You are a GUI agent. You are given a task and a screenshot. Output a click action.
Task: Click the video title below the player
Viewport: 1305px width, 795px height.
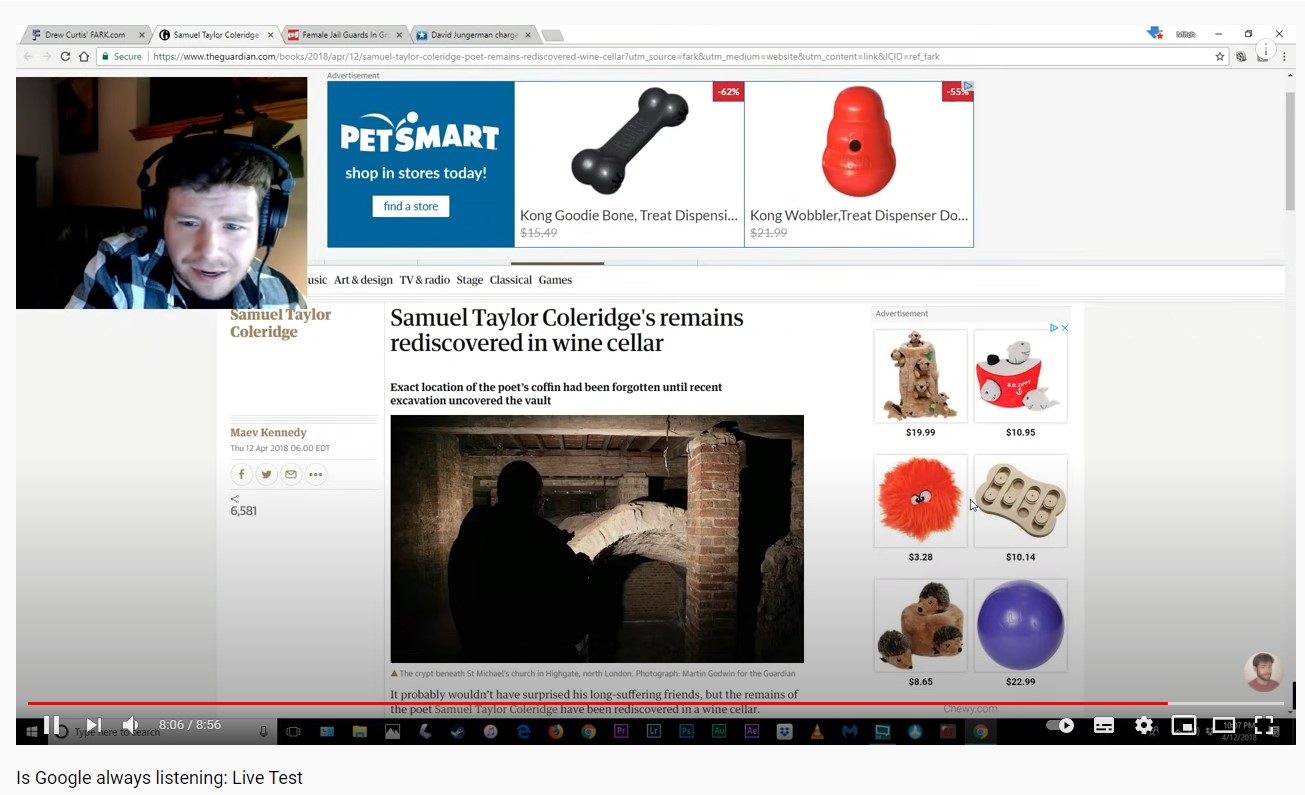point(159,778)
